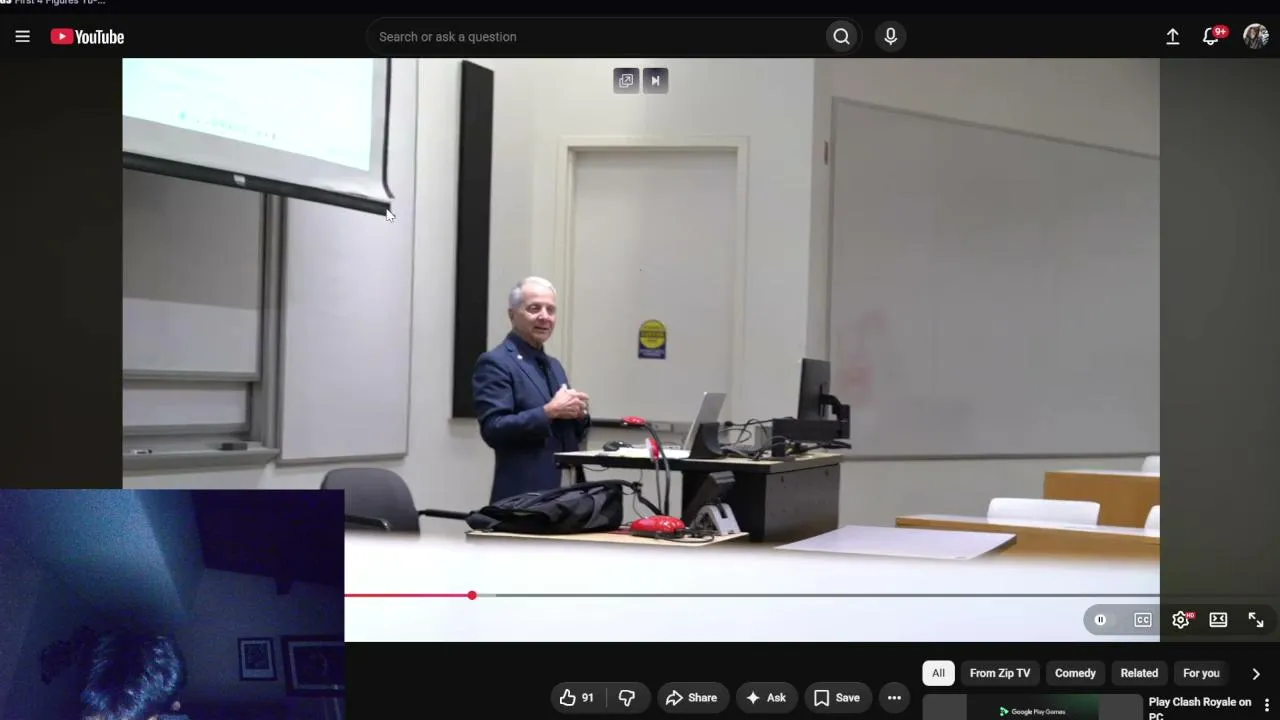Like the video with 91 likes
Viewport: 1280px width, 720px height.
click(577, 698)
